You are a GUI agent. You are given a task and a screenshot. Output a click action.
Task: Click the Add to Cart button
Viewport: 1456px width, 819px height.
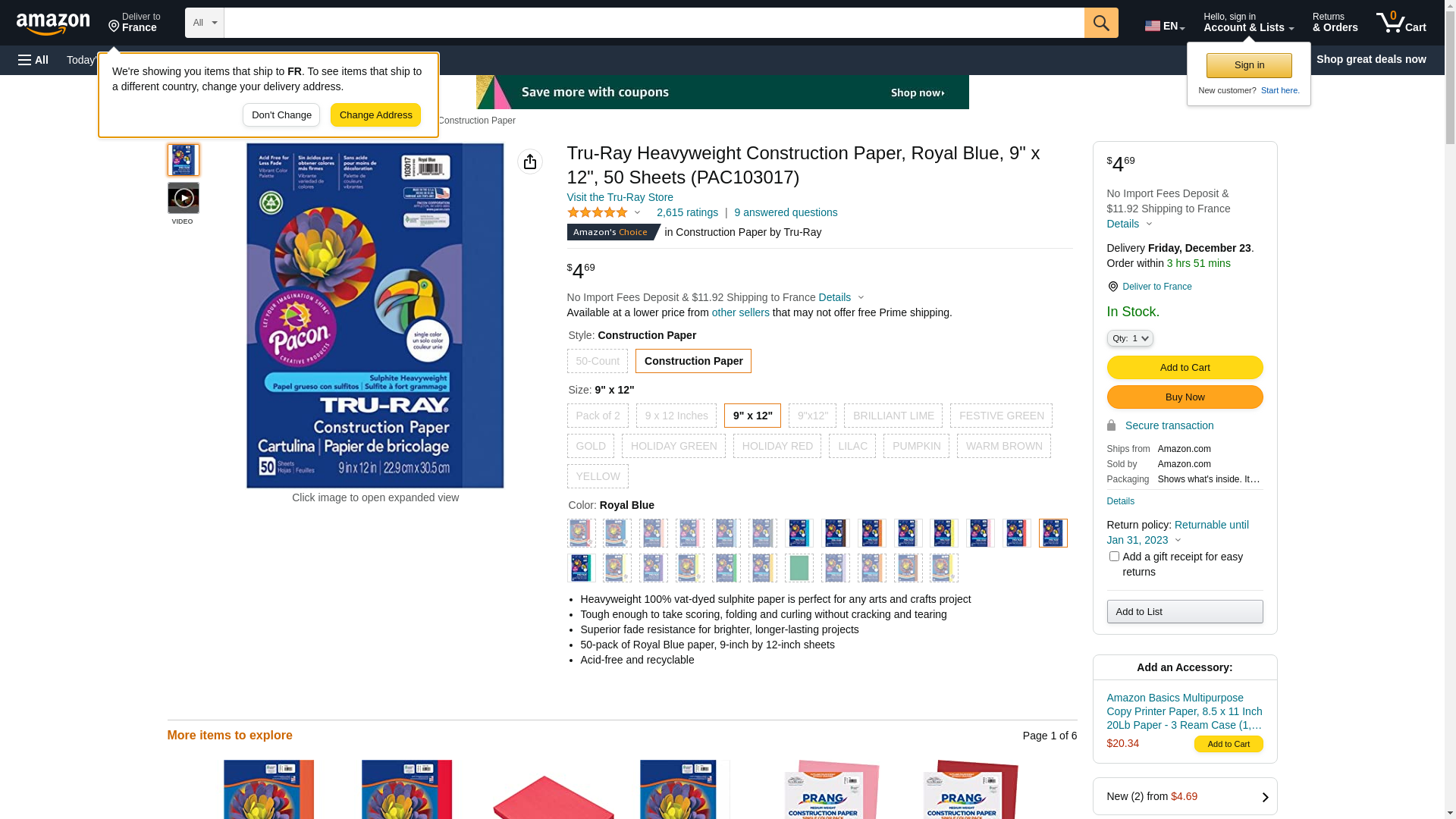tap(1185, 368)
